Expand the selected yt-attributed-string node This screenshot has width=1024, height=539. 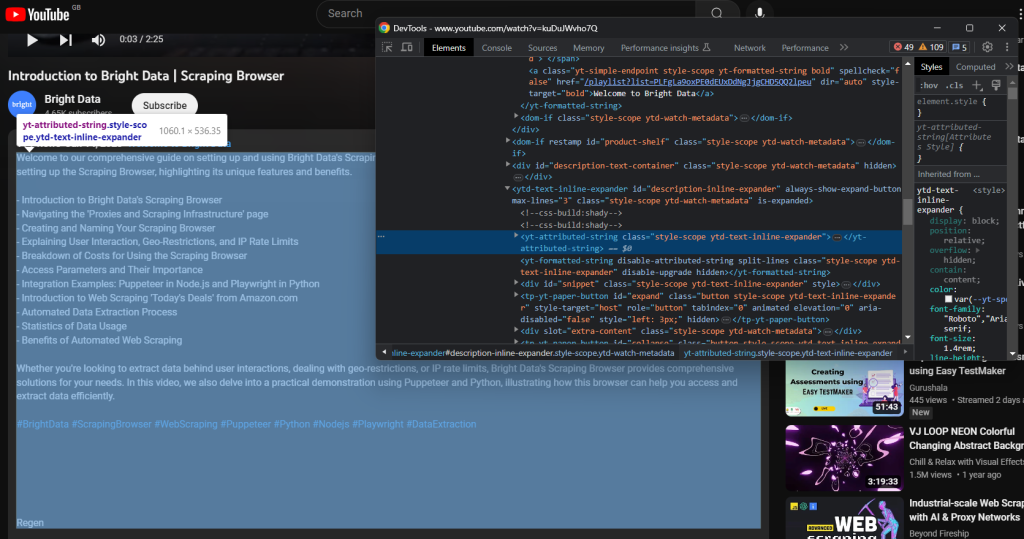tap(515, 237)
